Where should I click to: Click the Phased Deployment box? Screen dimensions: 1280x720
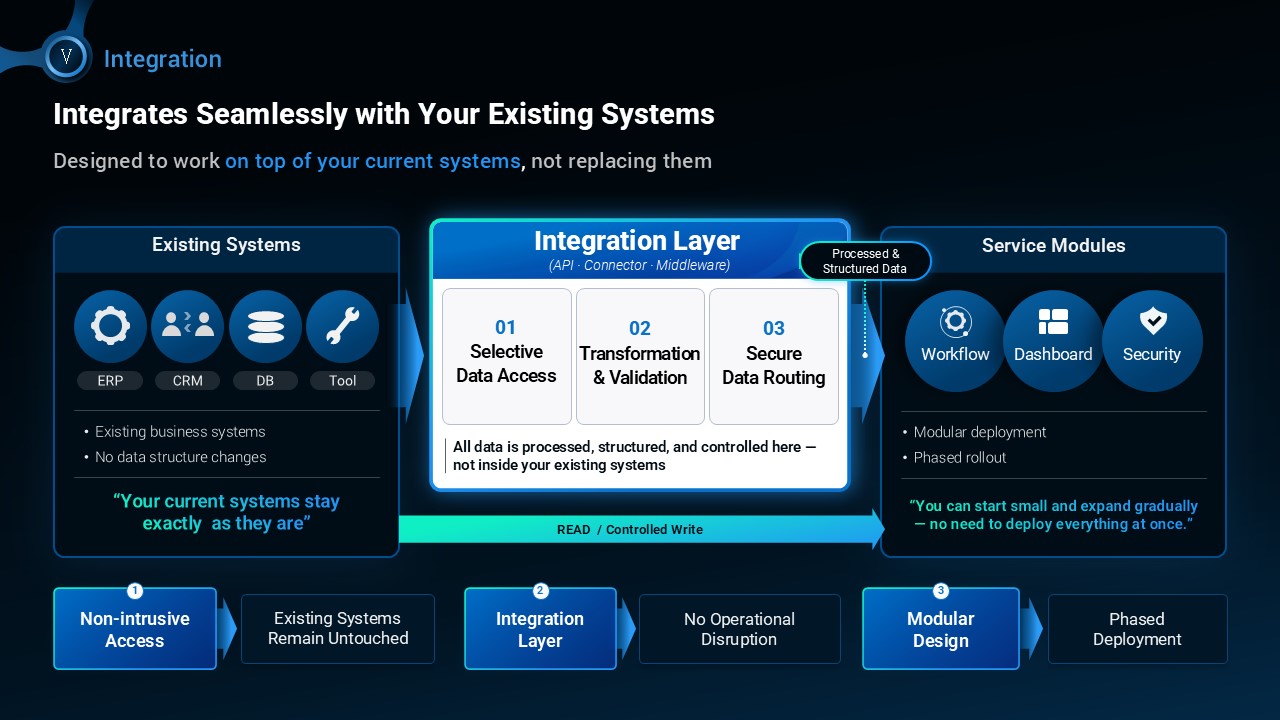click(x=1137, y=629)
